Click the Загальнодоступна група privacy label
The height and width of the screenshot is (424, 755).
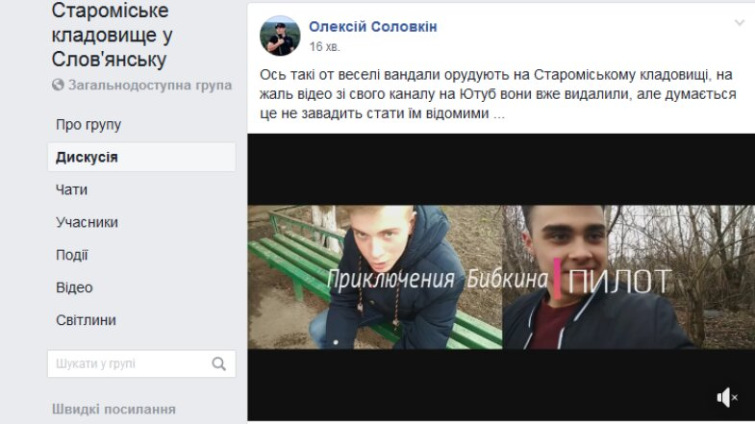(150, 85)
